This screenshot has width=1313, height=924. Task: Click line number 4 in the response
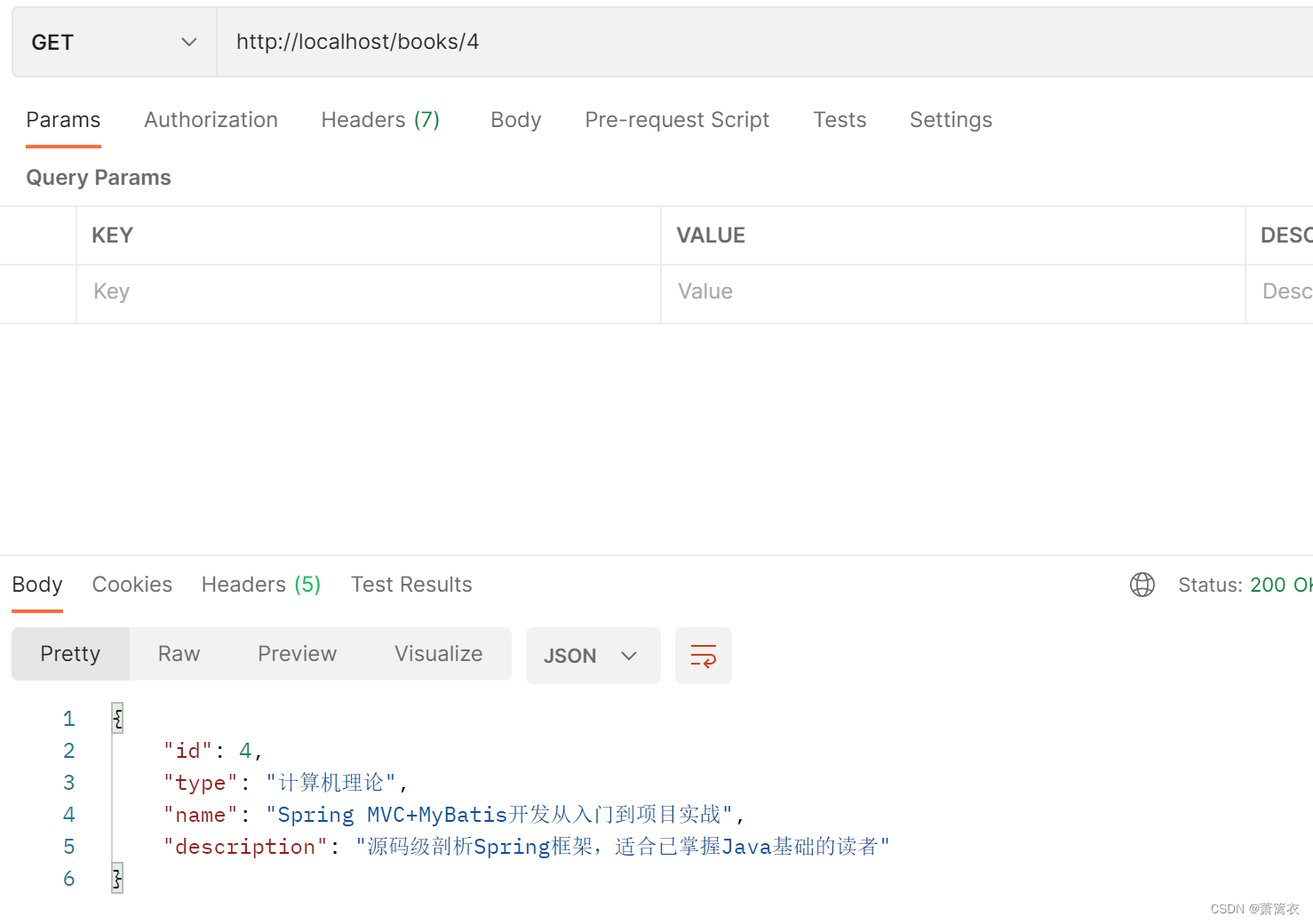(68, 814)
